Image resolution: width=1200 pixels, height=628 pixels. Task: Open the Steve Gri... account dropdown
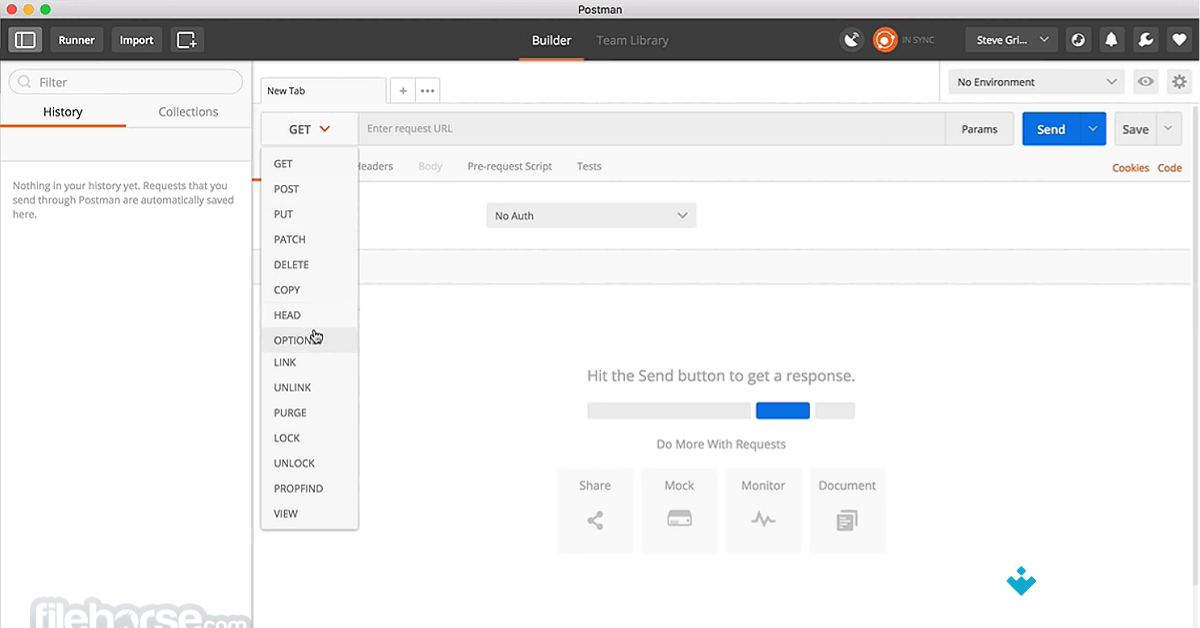pos(1010,39)
